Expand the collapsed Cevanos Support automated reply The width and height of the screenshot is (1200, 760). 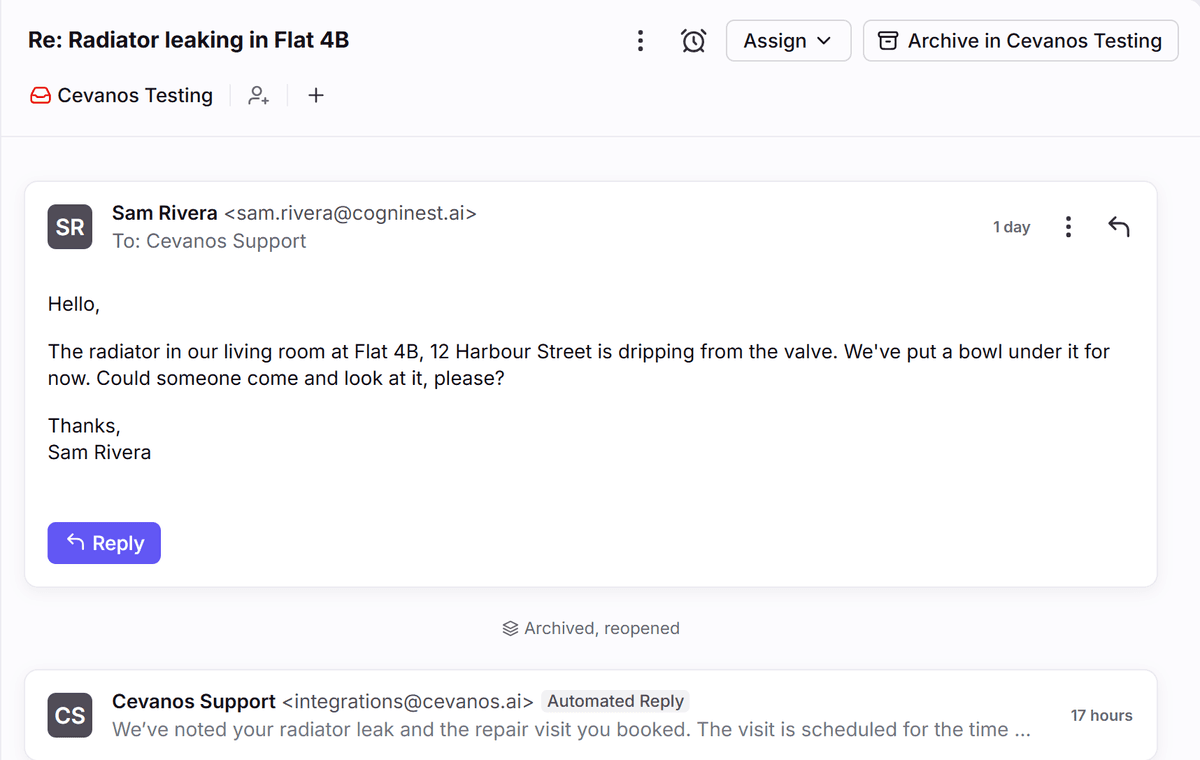591,715
